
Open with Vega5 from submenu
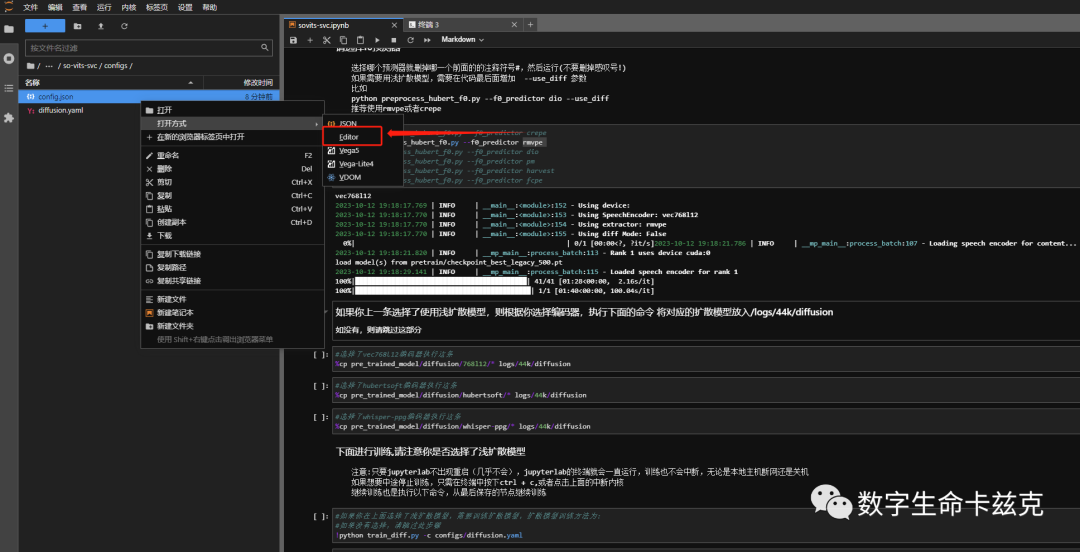(363, 150)
